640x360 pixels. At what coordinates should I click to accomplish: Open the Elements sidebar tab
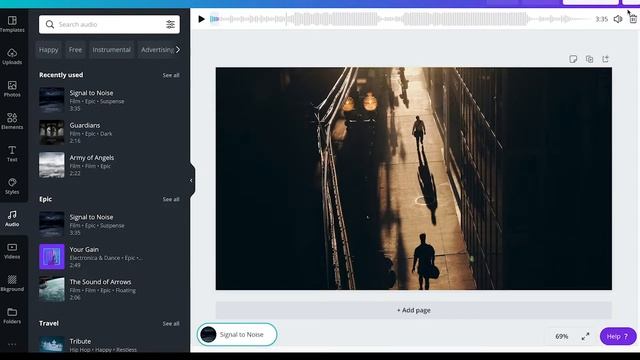point(12,121)
